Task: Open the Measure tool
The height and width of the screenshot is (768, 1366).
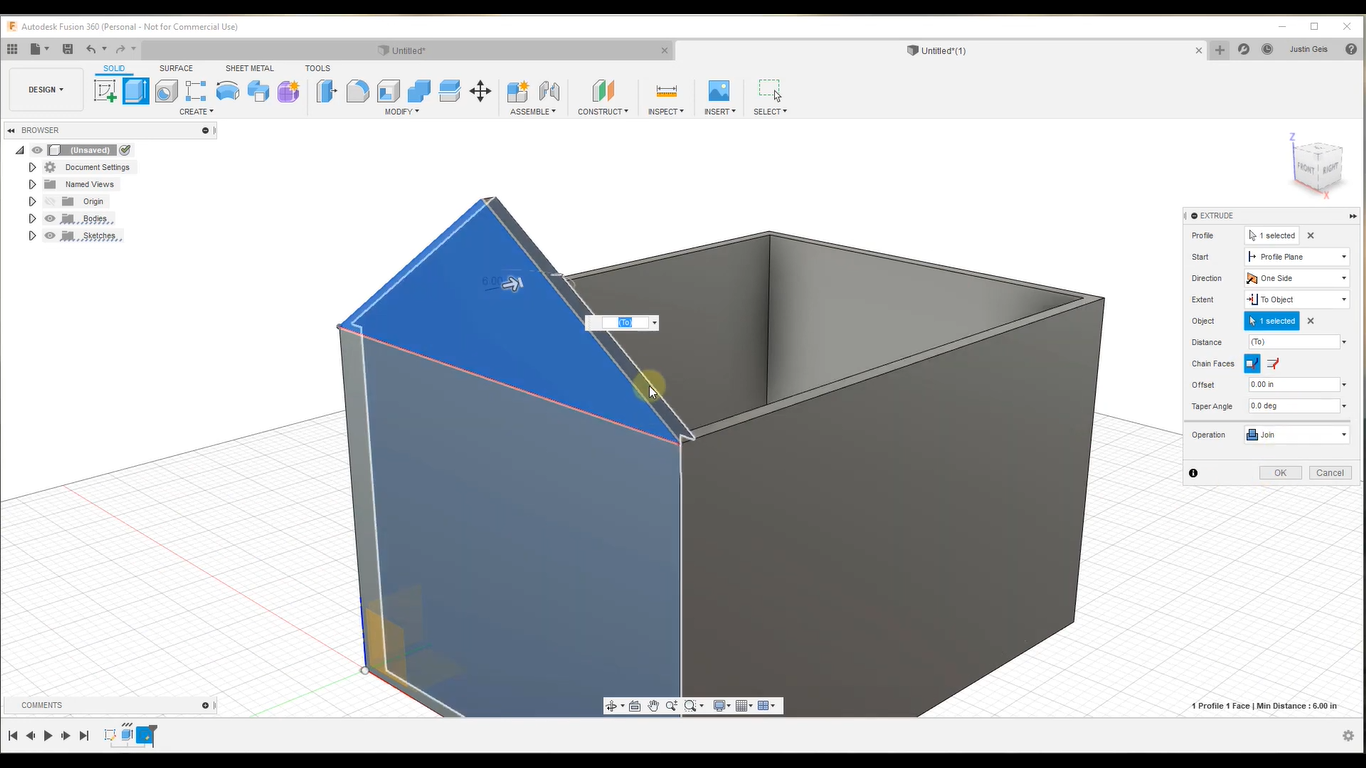Action: point(666,91)
